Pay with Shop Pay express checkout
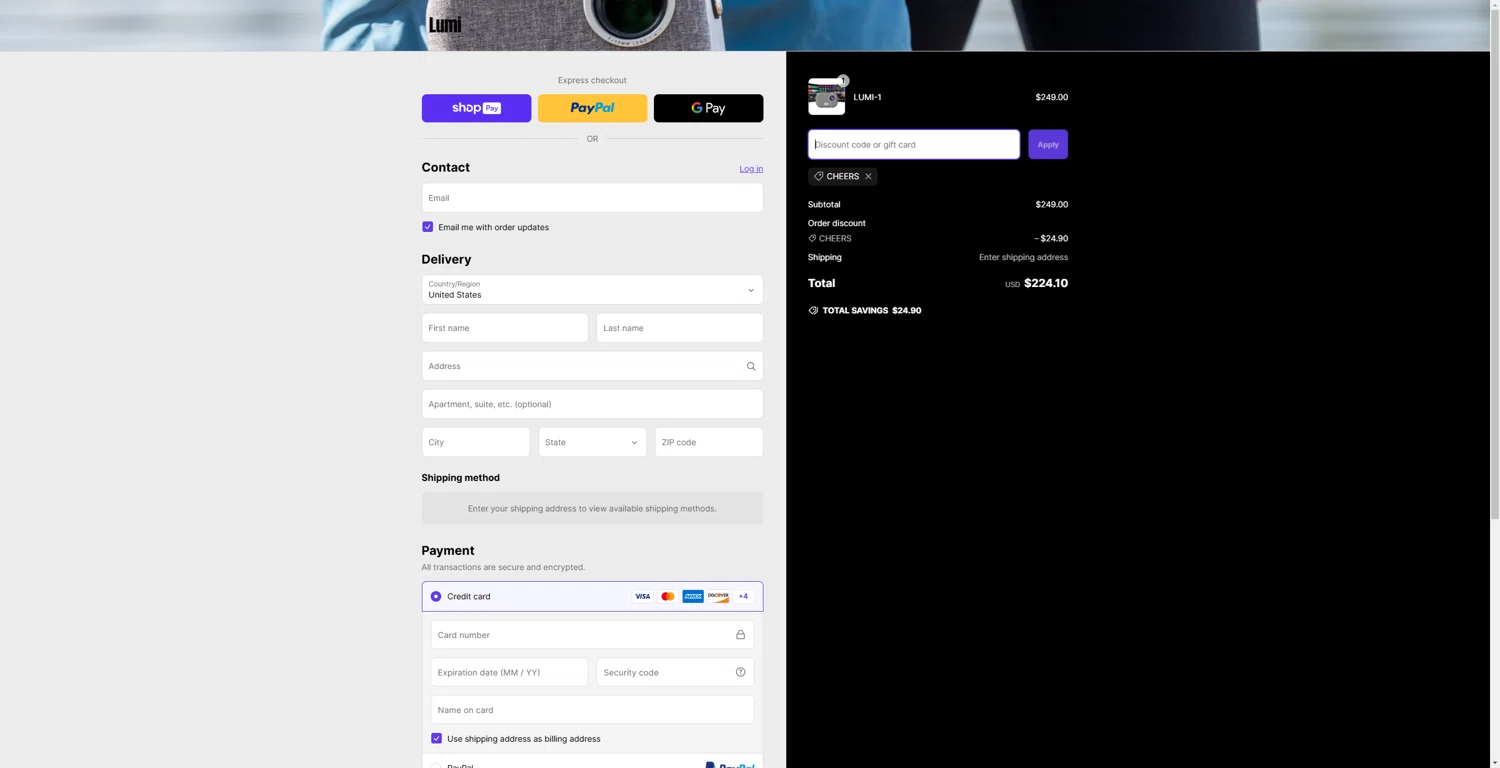This screenshot has width=1500, height=768. point(476,108)
